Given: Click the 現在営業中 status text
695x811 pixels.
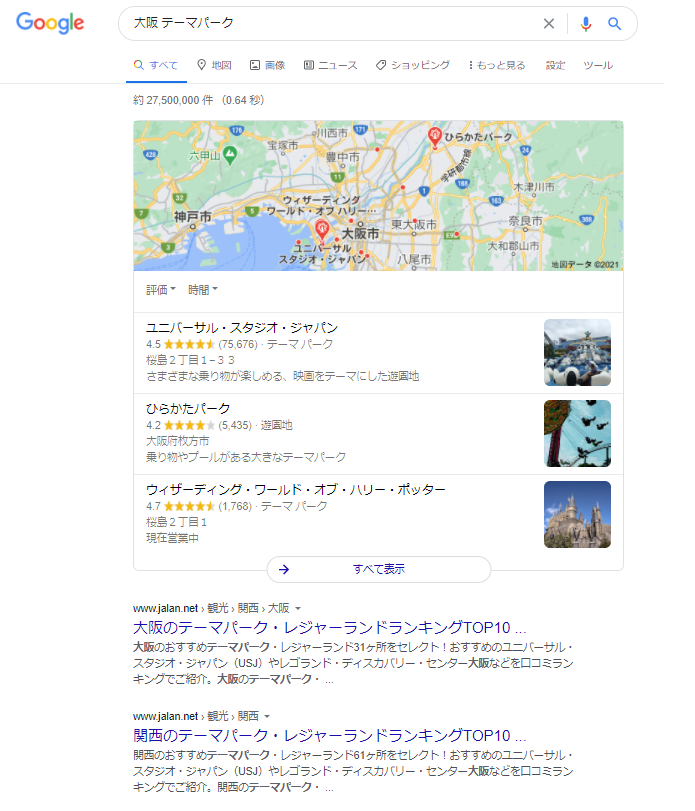Looking at the screenshot, I should point(172,538).
